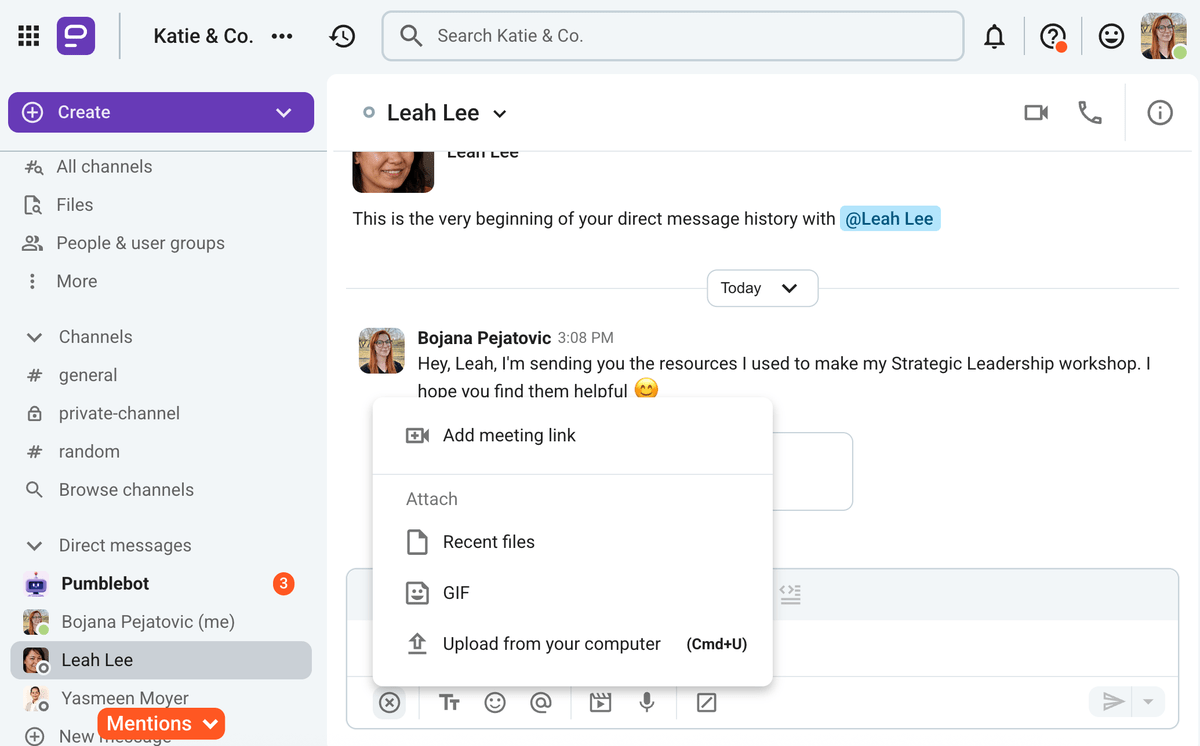Open the Today date dropdown

pyautogui.click(x=762, y=288)
